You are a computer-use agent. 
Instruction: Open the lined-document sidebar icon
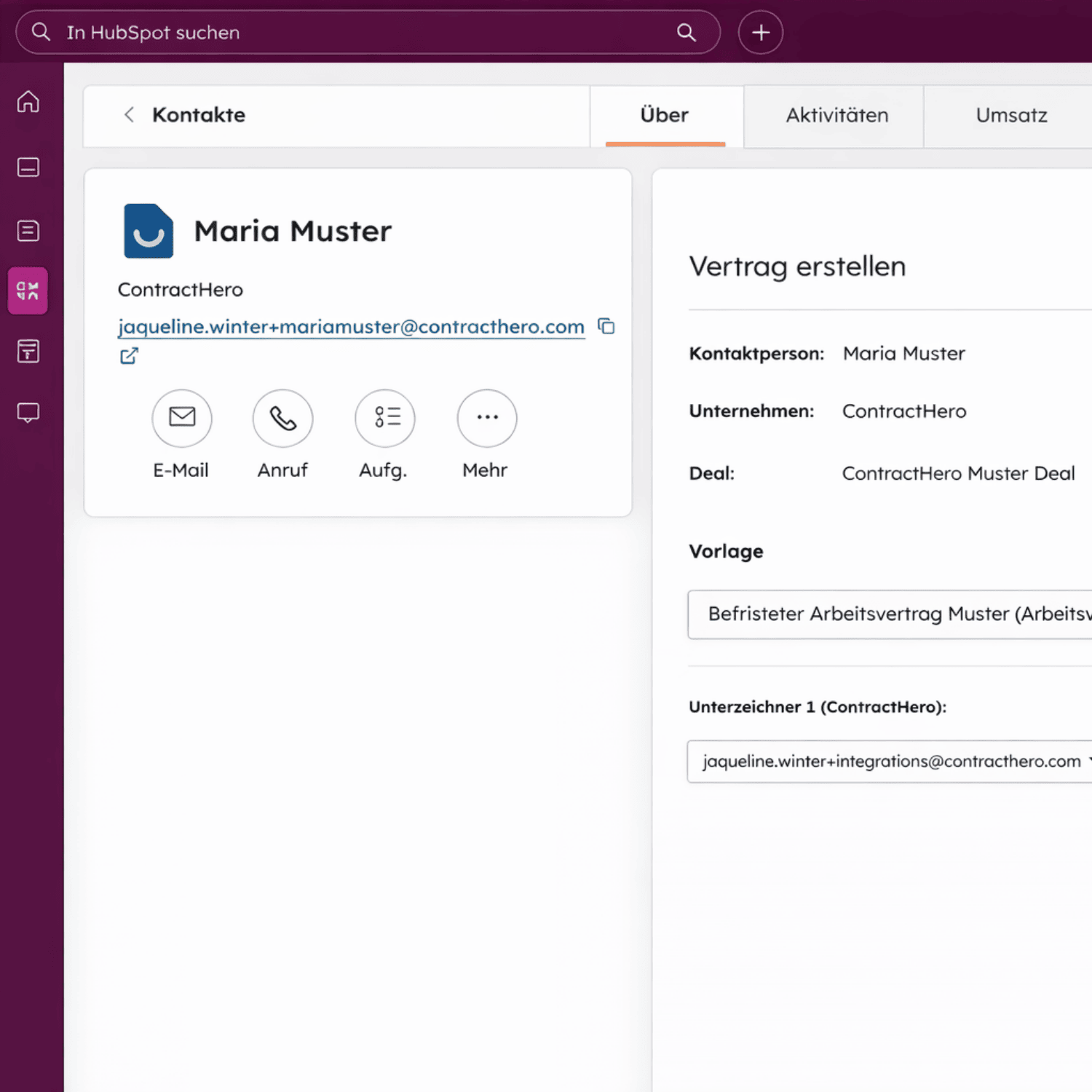28,231
